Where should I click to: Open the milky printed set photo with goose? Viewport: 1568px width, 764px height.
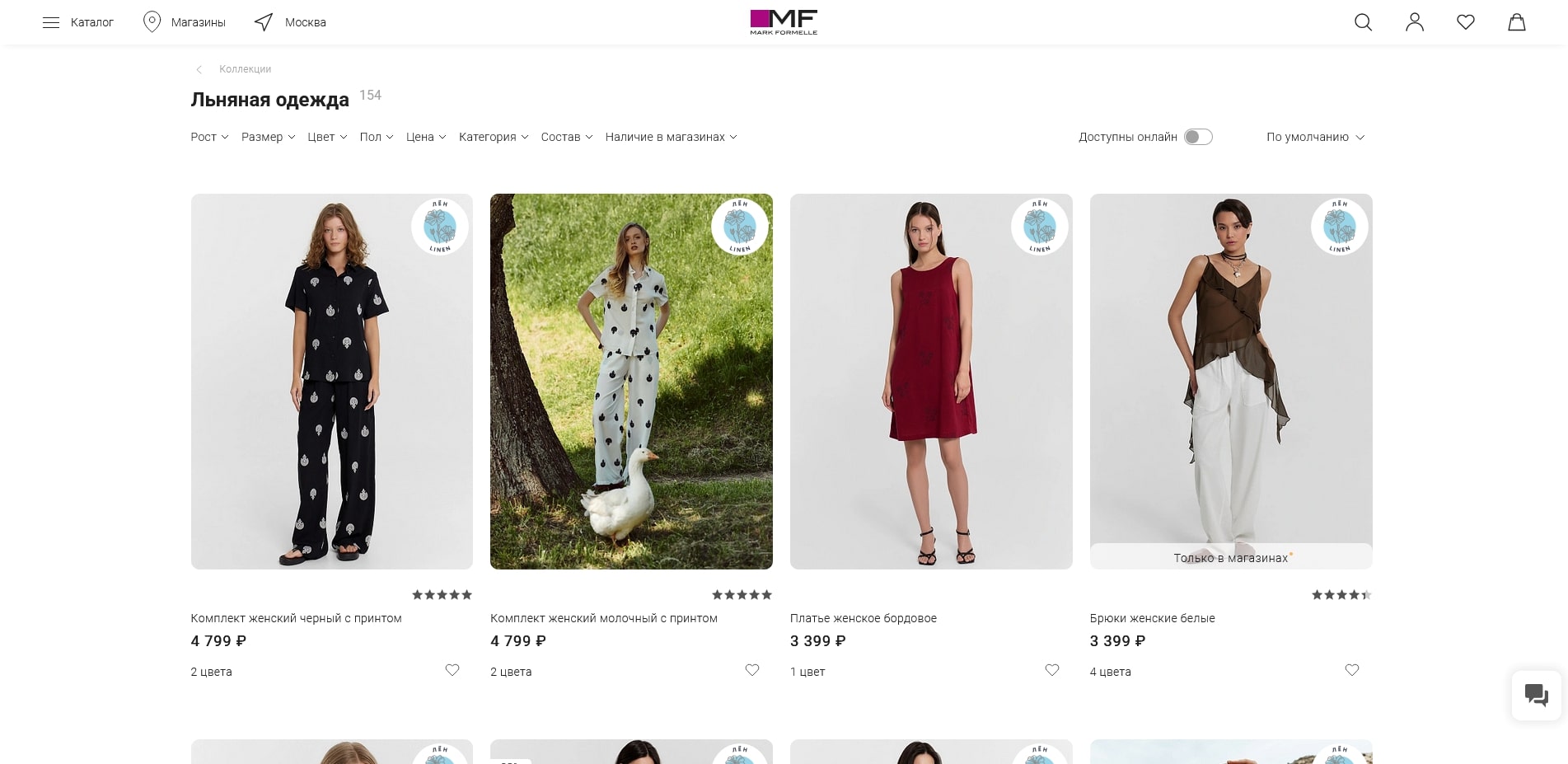(x=631, y=381)
